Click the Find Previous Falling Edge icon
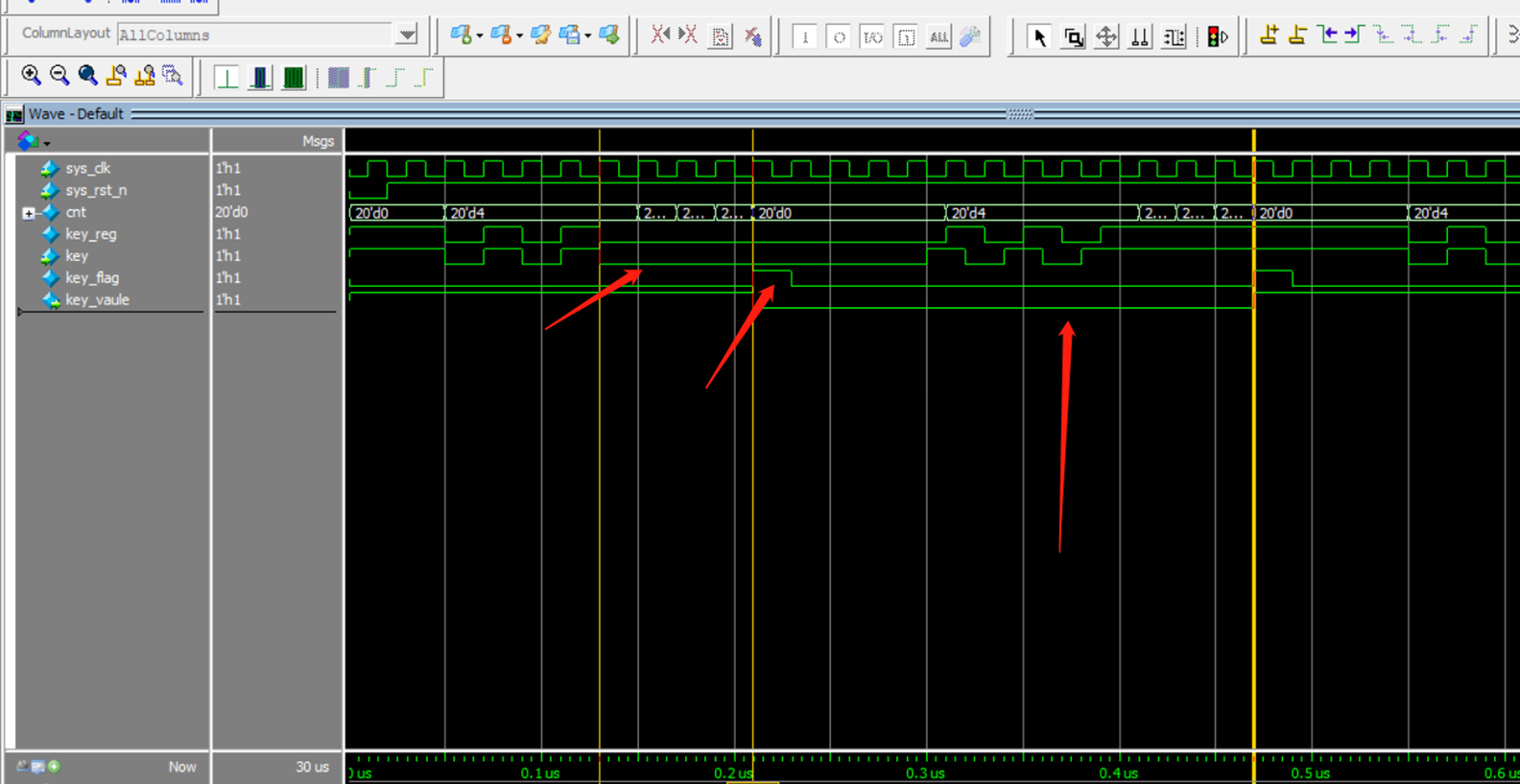Image resolution: width=1520 pixels, height=784 pixels. (1383, 36)
